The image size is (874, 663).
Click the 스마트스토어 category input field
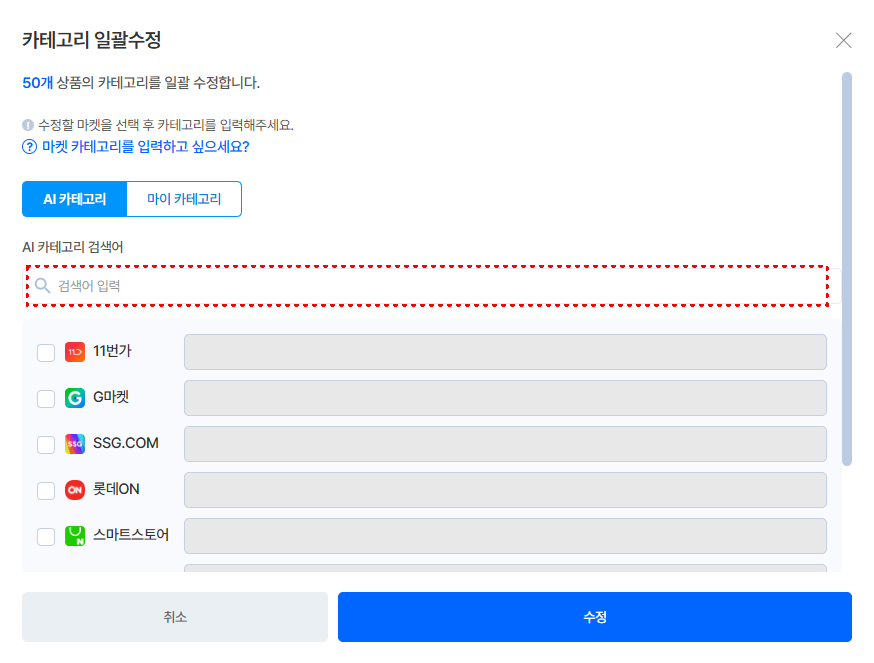[x=505, y=536]
